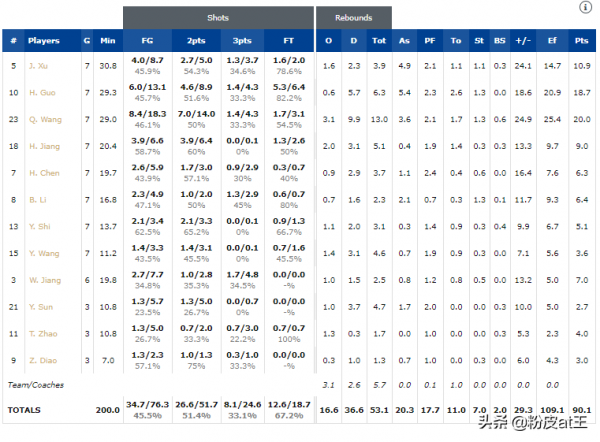Screen dimensions: 600x442
Task: Click player name T. Zhao
Action: [41, 332]
